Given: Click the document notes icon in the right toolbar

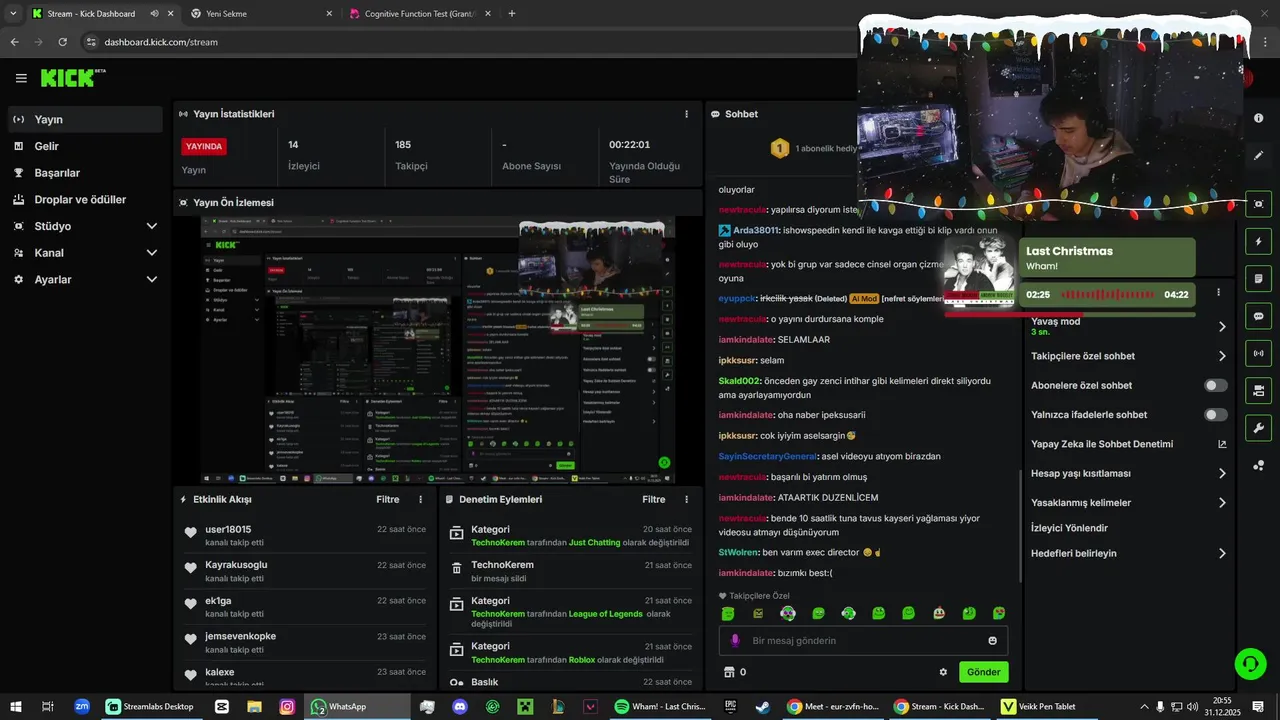Looking at the screenshot, I should (1258, 278).
